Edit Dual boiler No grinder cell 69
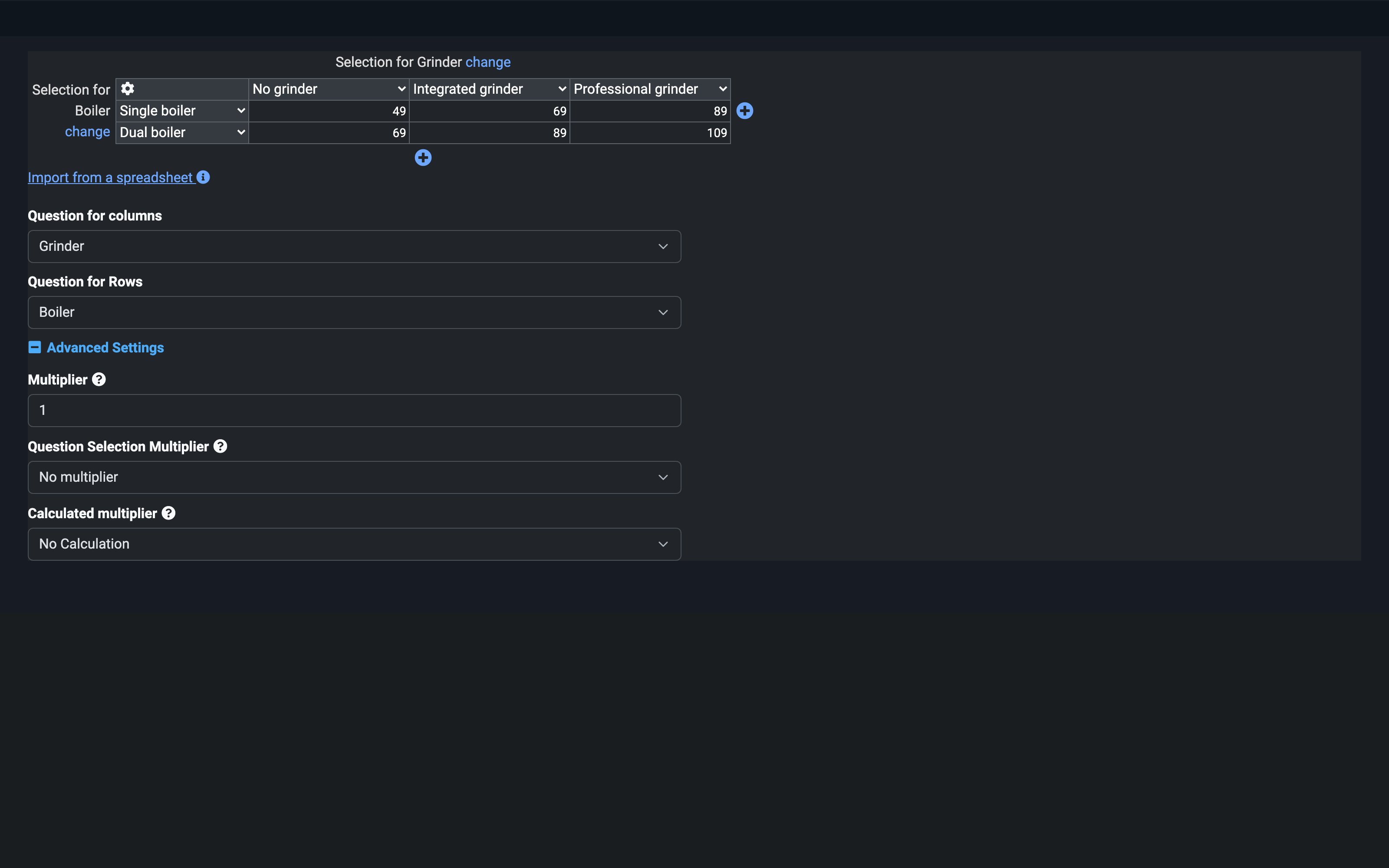 (x=329, y=133)
